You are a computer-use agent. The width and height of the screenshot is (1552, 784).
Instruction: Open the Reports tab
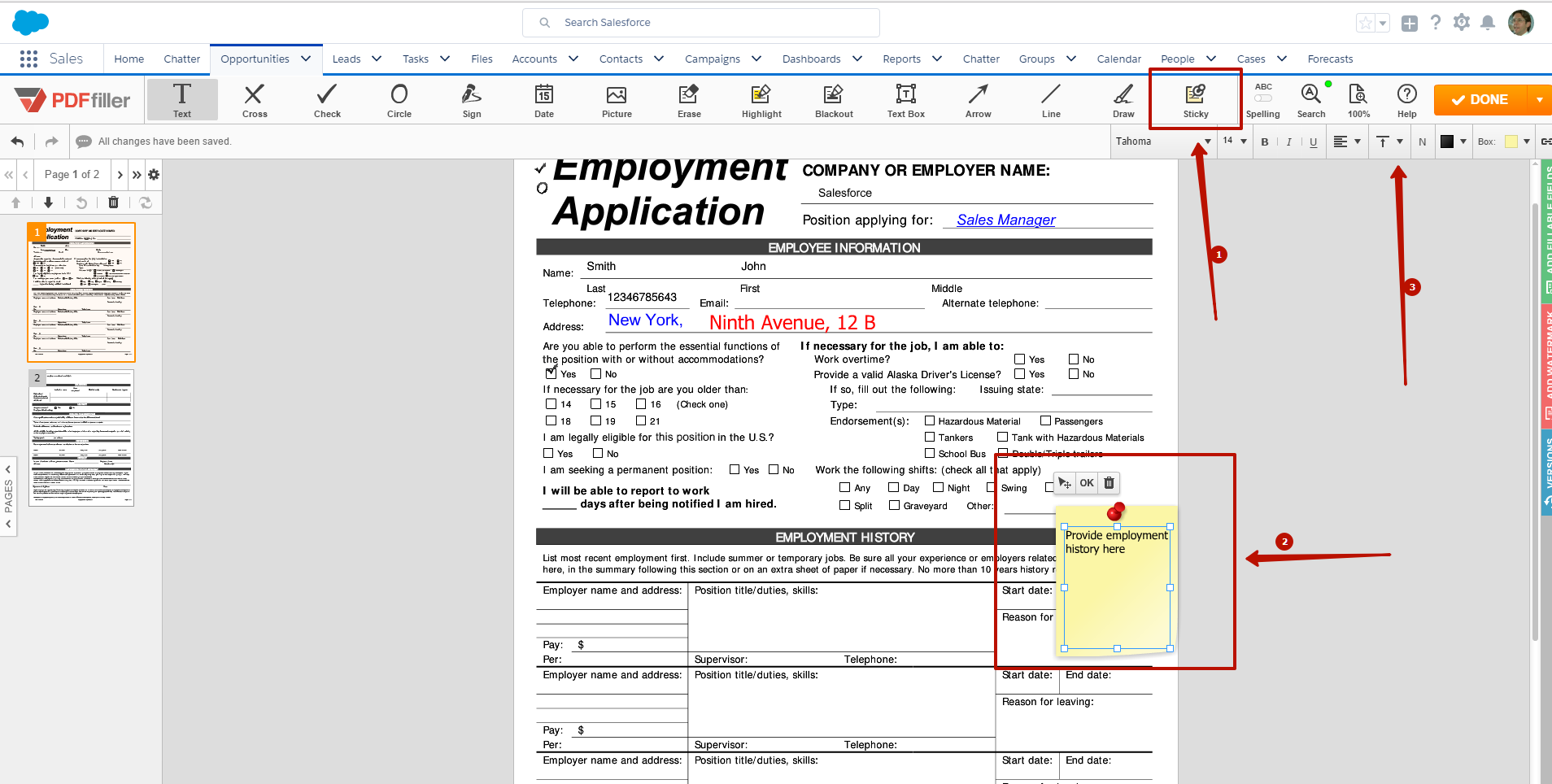pos(901,59)
